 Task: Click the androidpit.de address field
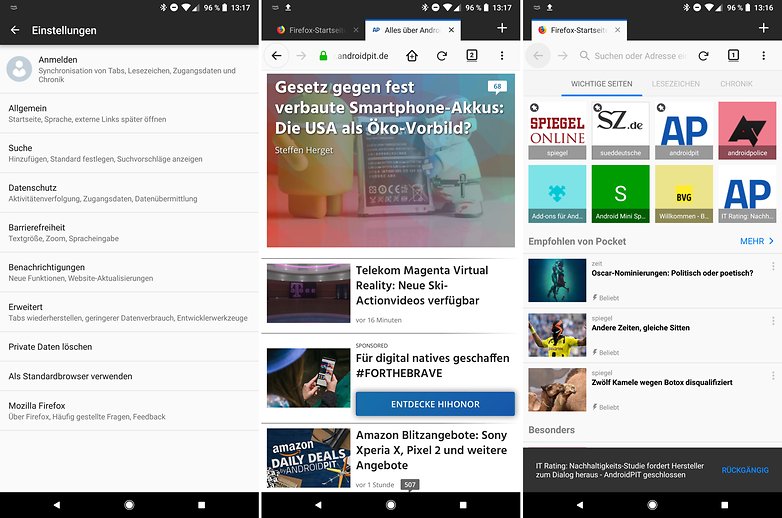pyautogui.click(x=363, y=56)
